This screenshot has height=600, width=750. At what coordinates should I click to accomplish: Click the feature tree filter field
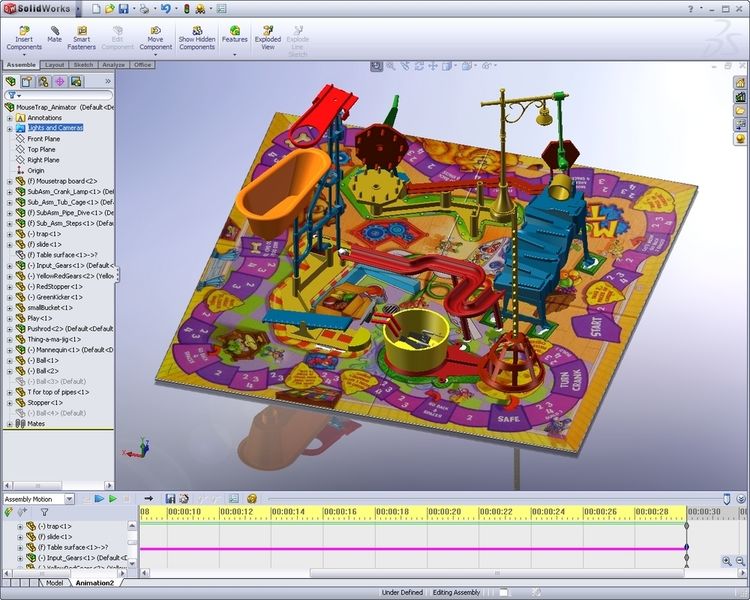click(58, 95)
